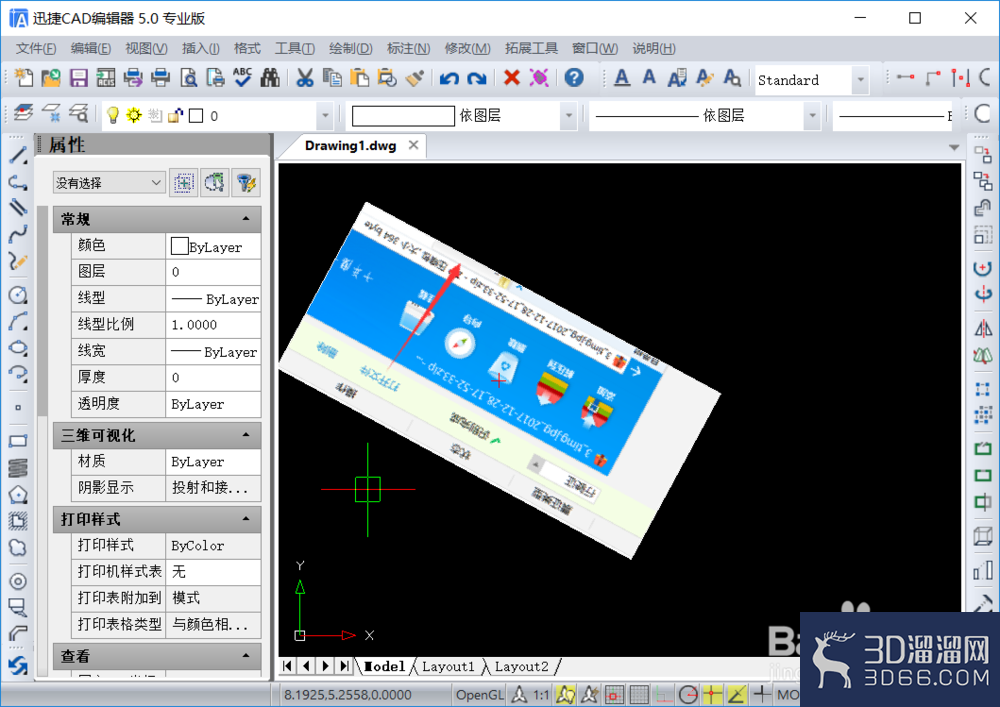
Task: Click the Quick Select icon in properties panel
Action: tap(246, 184)
